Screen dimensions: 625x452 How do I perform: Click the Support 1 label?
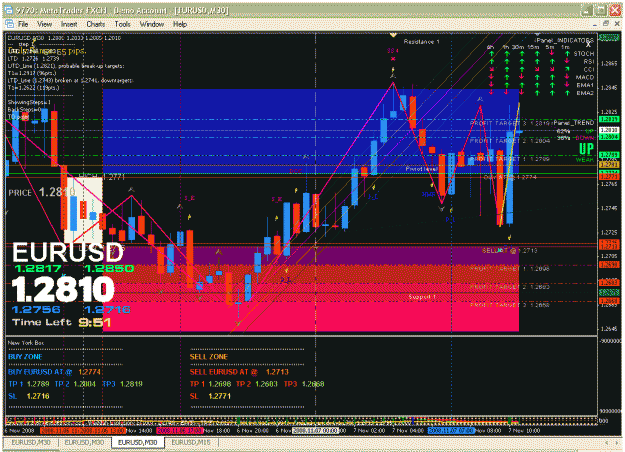[422, 297]
